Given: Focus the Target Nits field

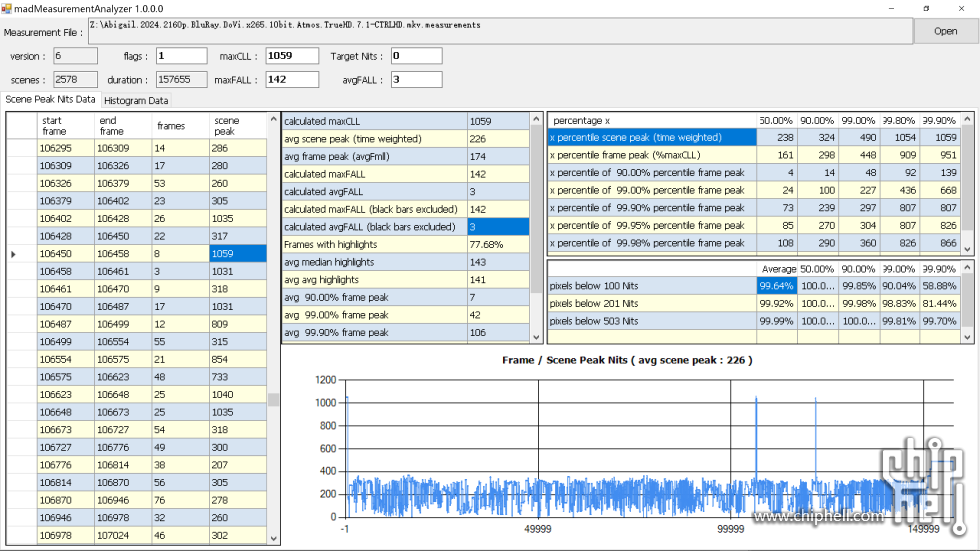Looking at the screenshot, I should click(x=416, y=56).
